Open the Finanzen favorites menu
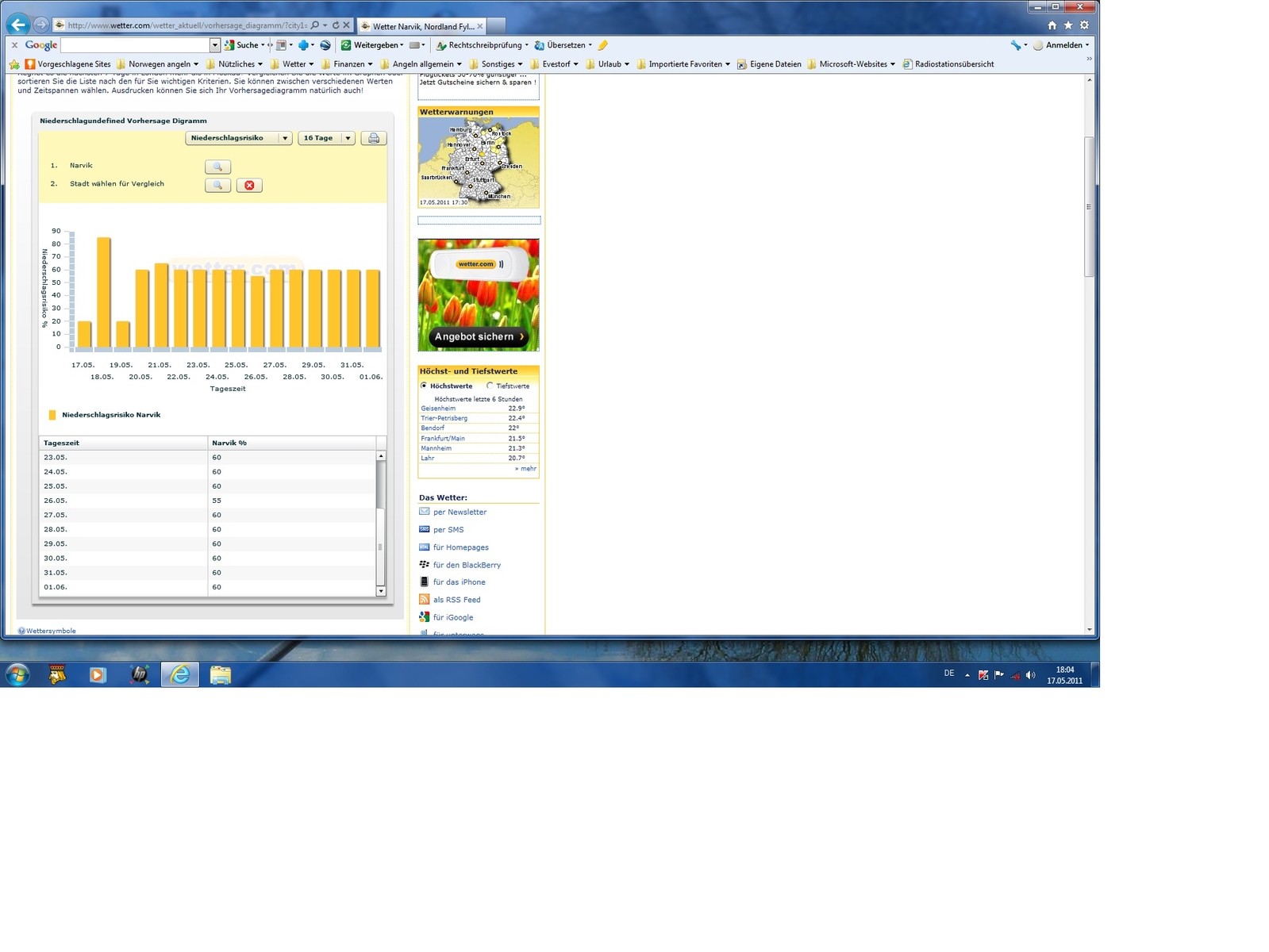The width and height of the screenshot is (1269, 952). [348, 64]
